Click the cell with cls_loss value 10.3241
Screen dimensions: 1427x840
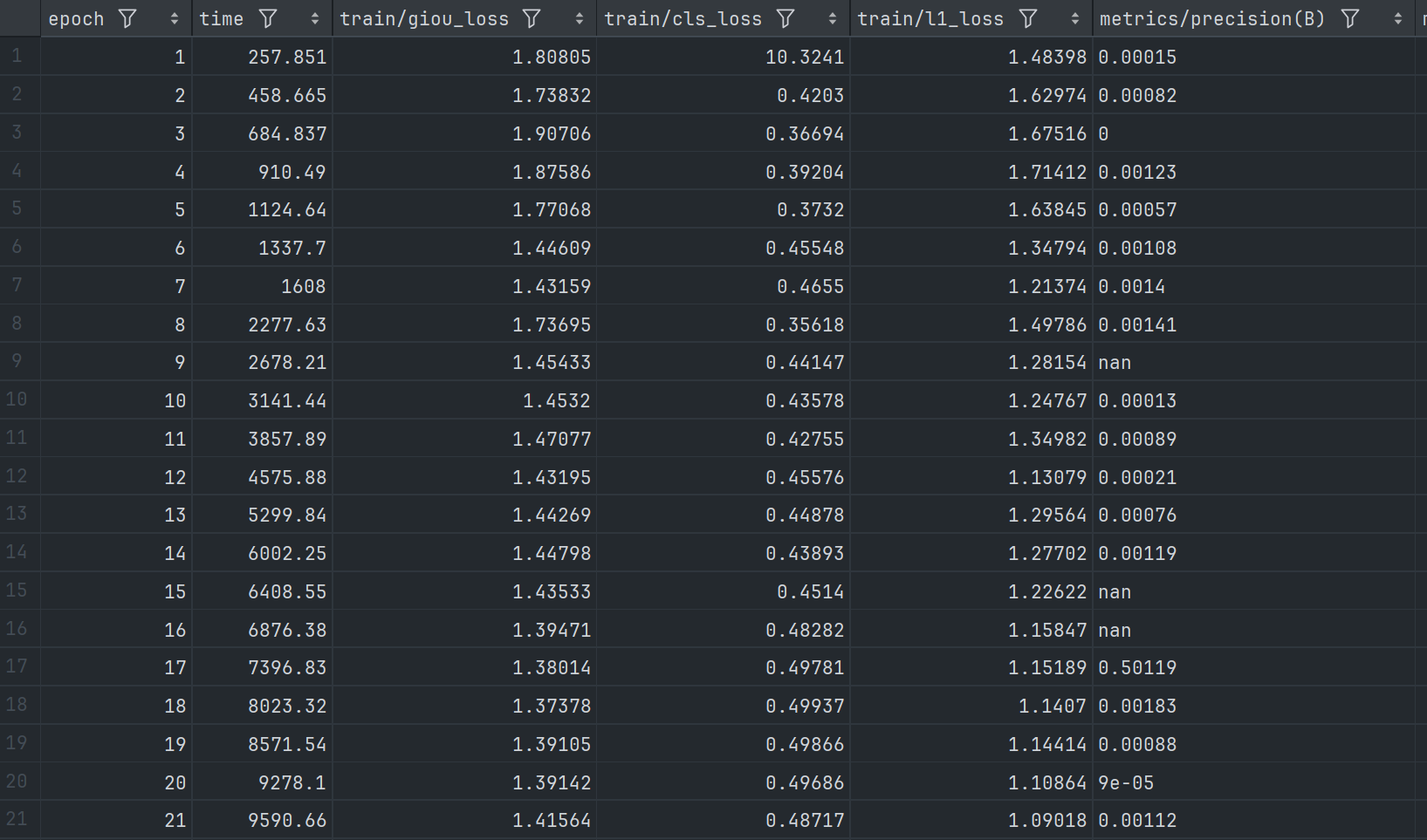[x=804, y=58]
